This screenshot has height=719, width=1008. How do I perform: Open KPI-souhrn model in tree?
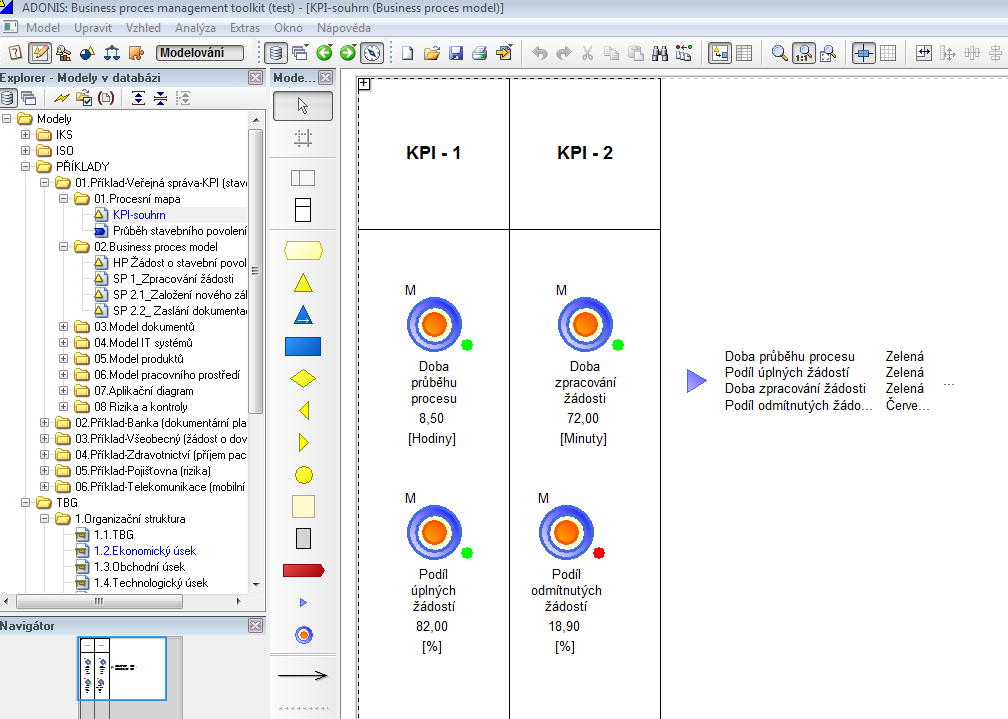tap(139, 215)
